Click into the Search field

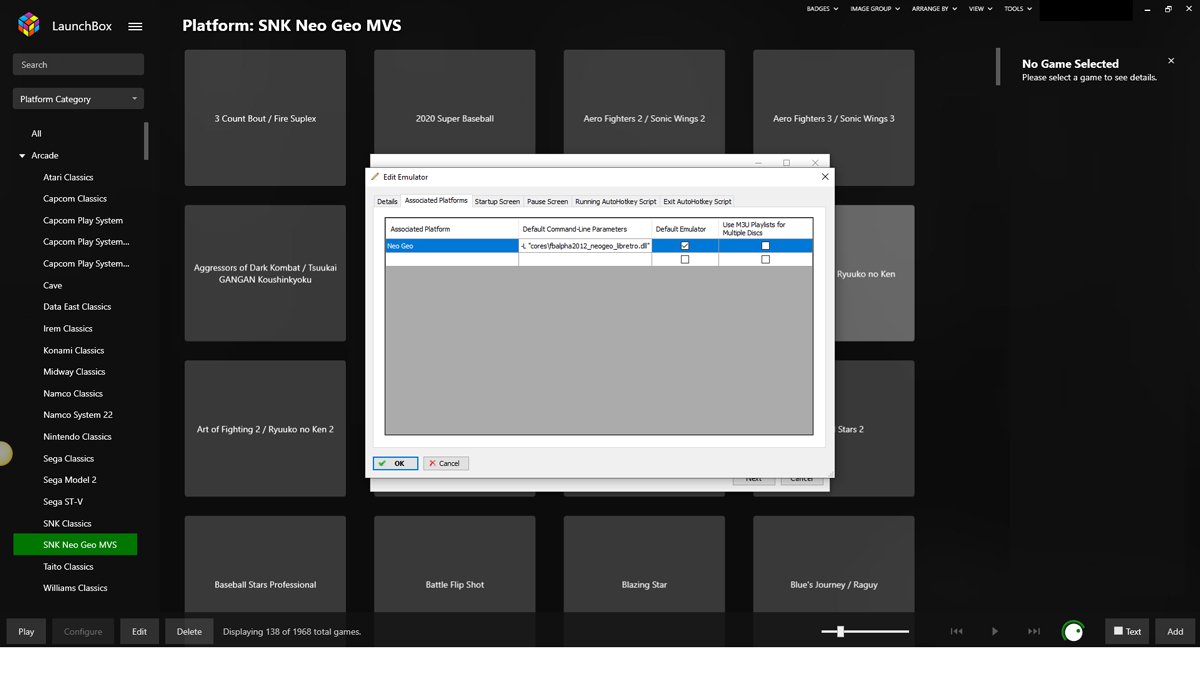click(78, 65)
